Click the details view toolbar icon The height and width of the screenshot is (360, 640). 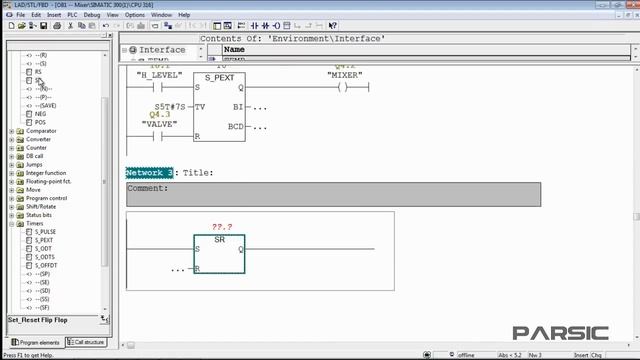(x=228, y=26)
